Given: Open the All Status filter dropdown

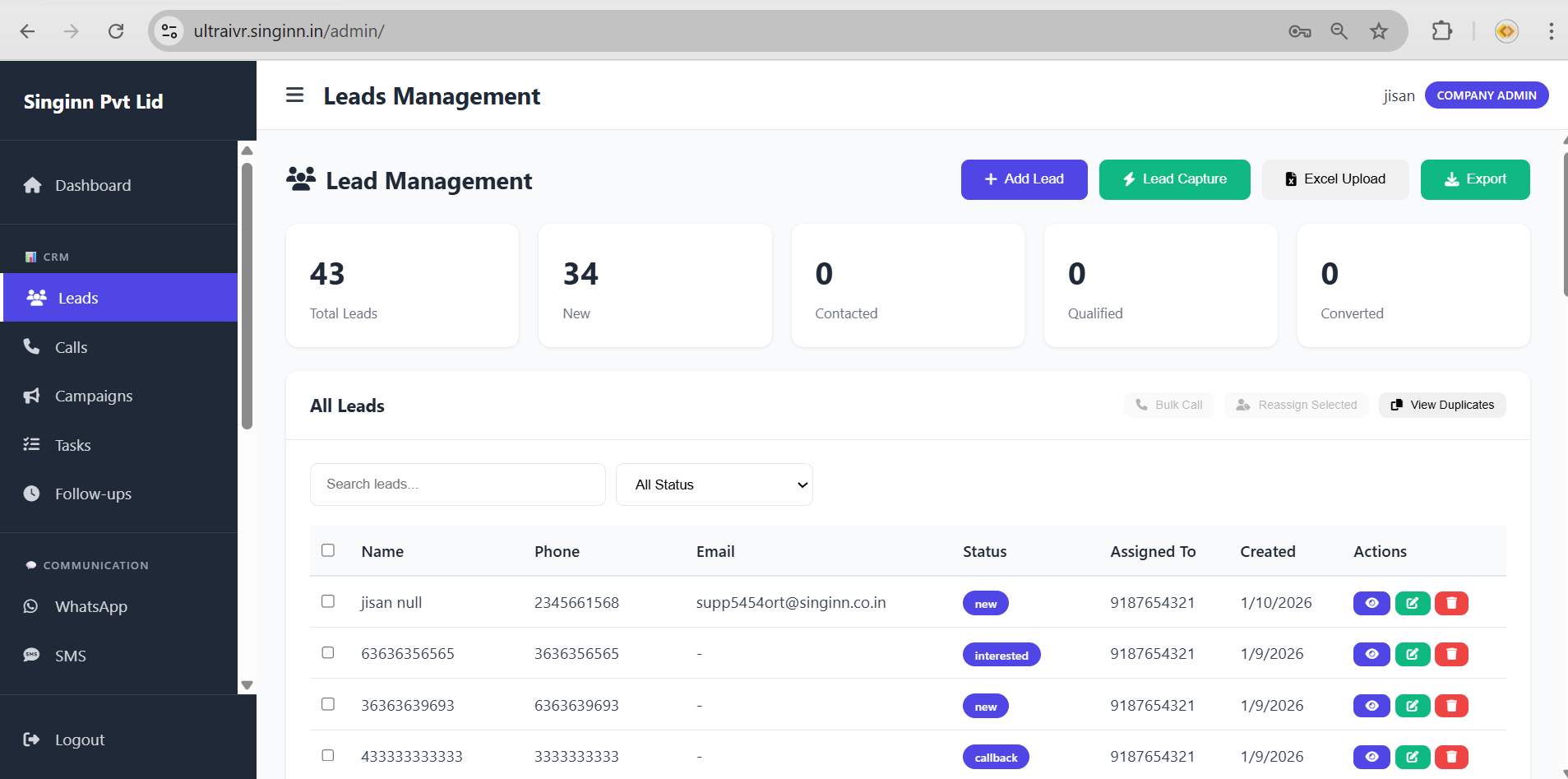Looking at the screenshot, I should [x=714, y=485].
